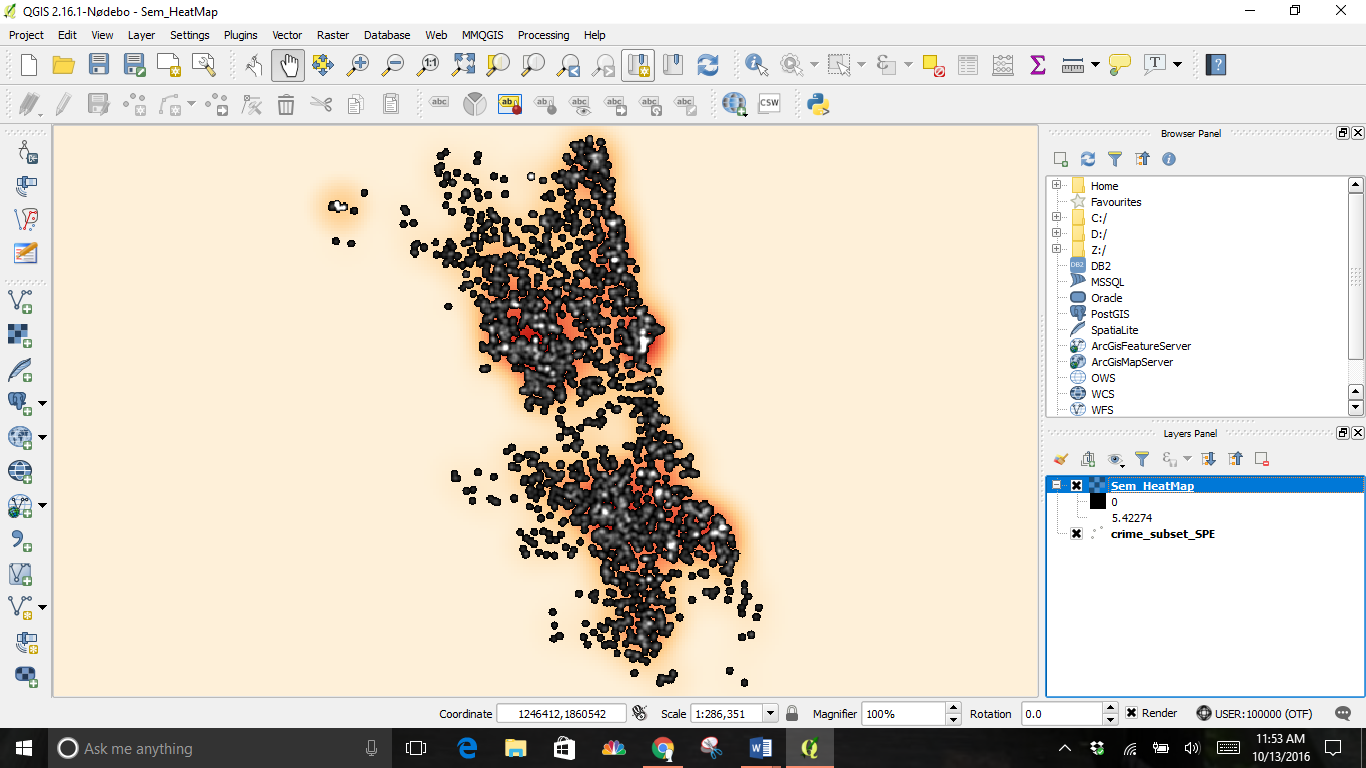Click the USER:100000 (OTF) CRS button
Image resolution: width=1366 pixels, height=768 pixels.
coord(1254,714)
